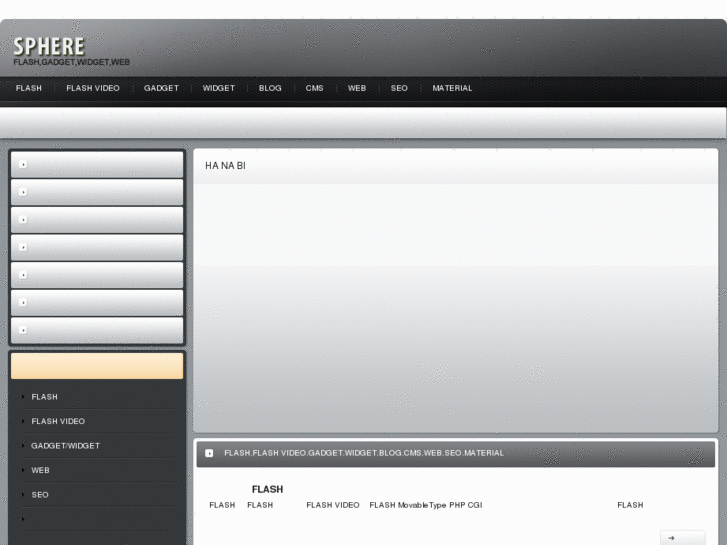This screenshot has width=727, height=545.
Task: Click the SEO link in the dark sidebar
Action: pyautogui.click(x=40, y=495)
